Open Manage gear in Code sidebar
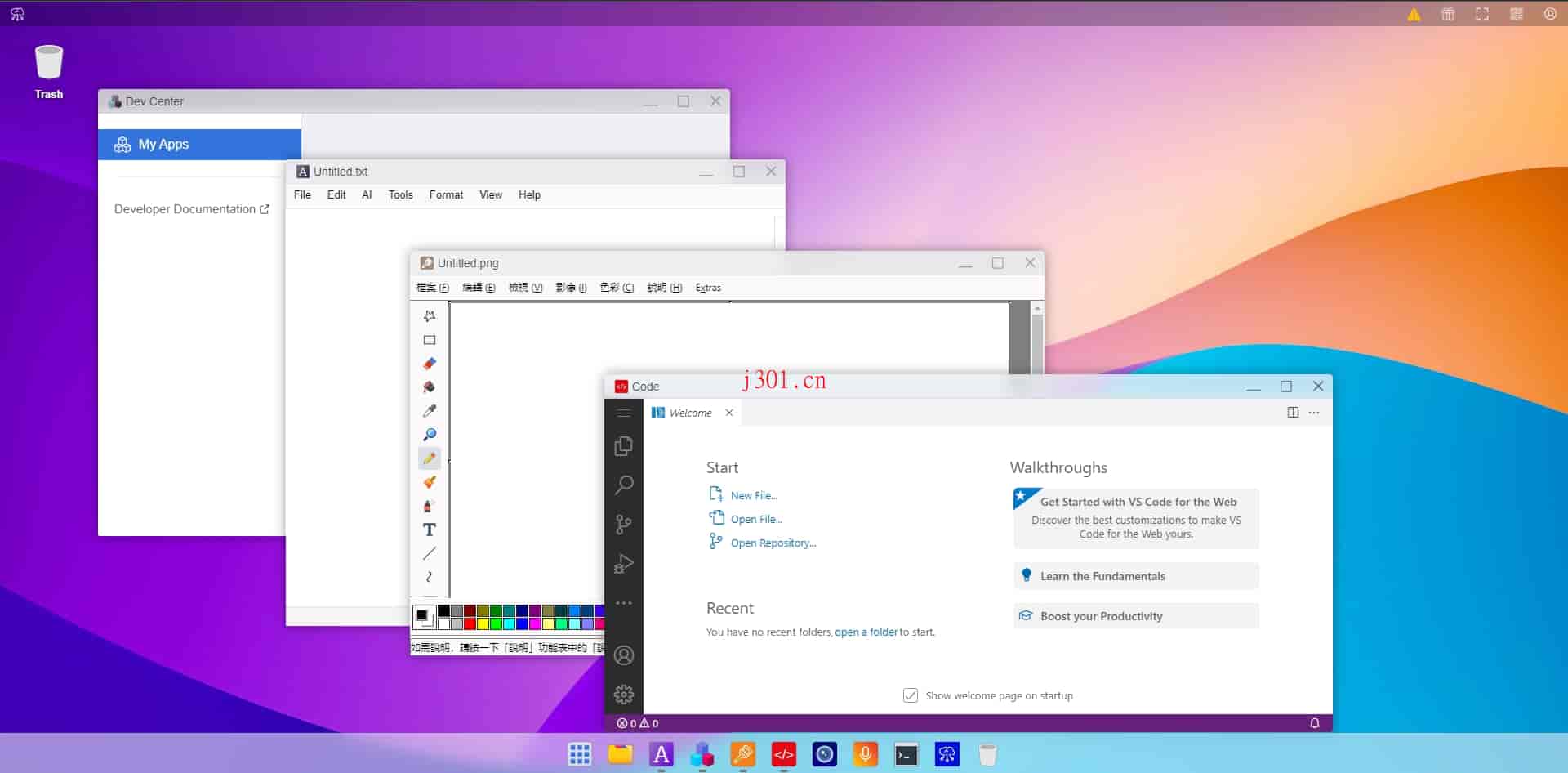This screenshot has height=773, width=1568. click(624, 695)
